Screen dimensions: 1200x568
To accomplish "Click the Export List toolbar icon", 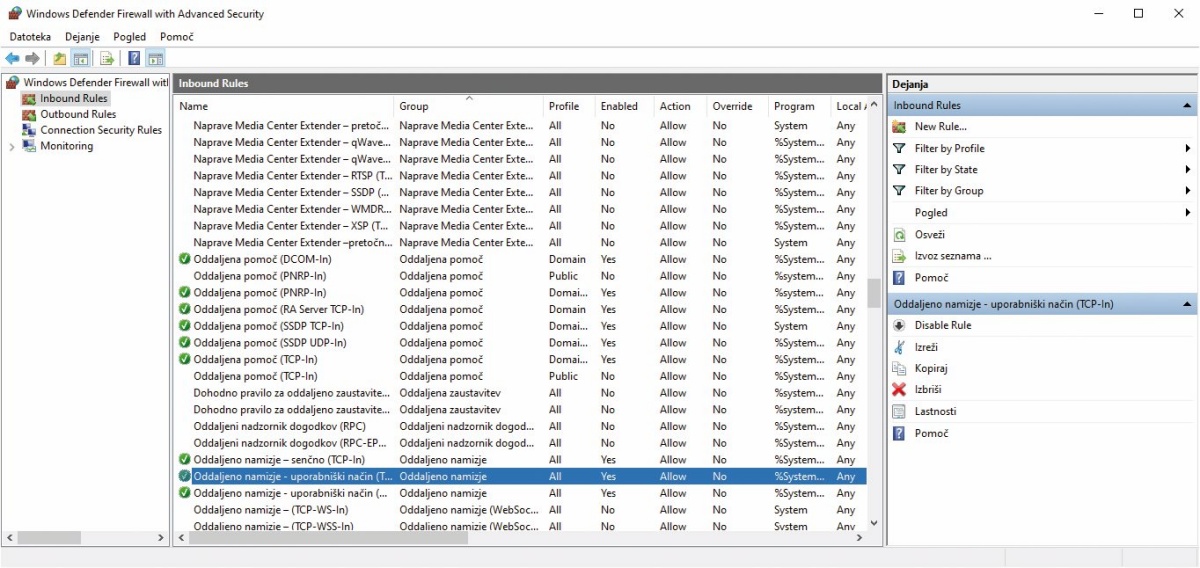I will tap(107, 58).
